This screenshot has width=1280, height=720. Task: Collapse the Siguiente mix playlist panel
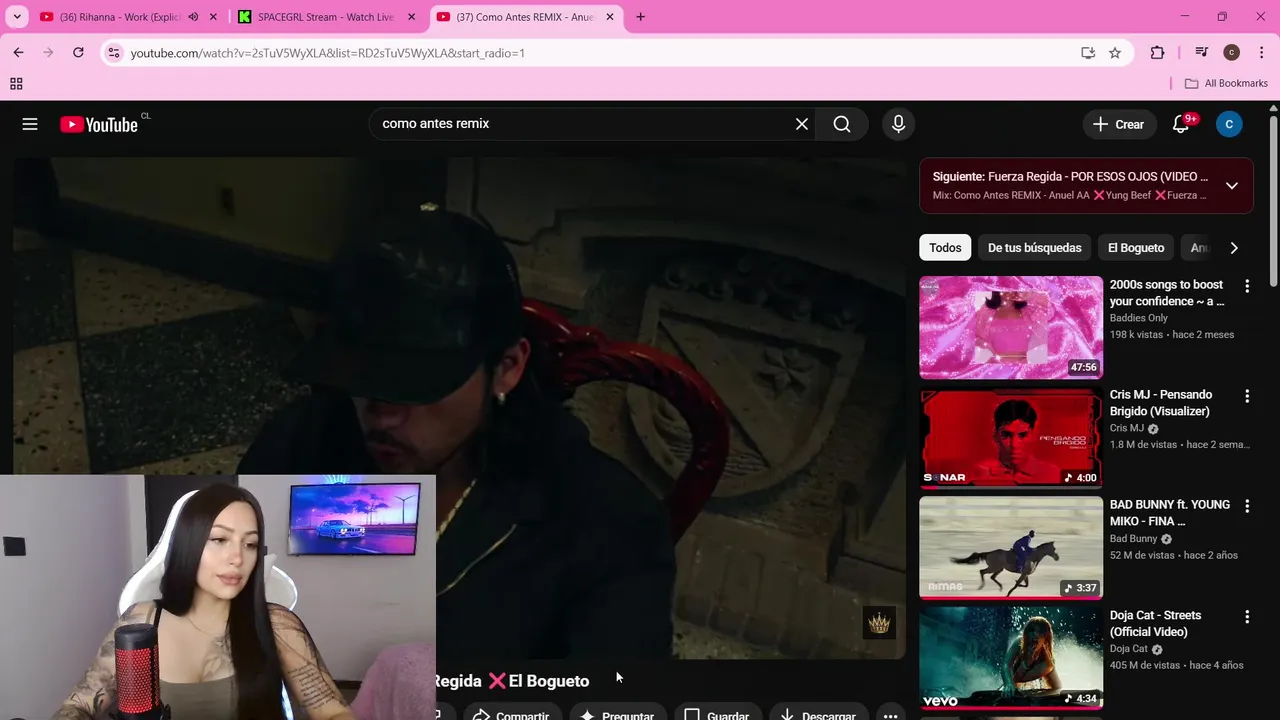pyautogui.click(x=1232, y=185)
